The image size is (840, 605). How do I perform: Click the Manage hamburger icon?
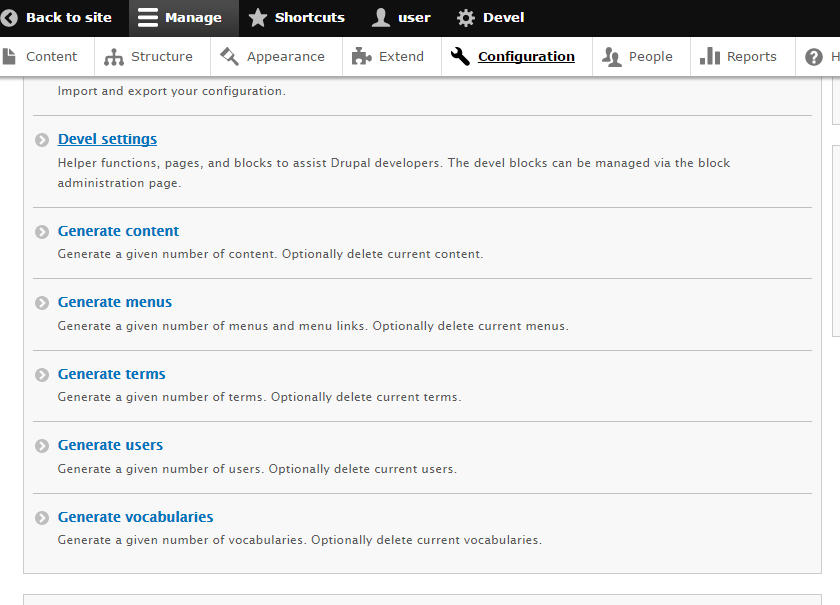147,18
